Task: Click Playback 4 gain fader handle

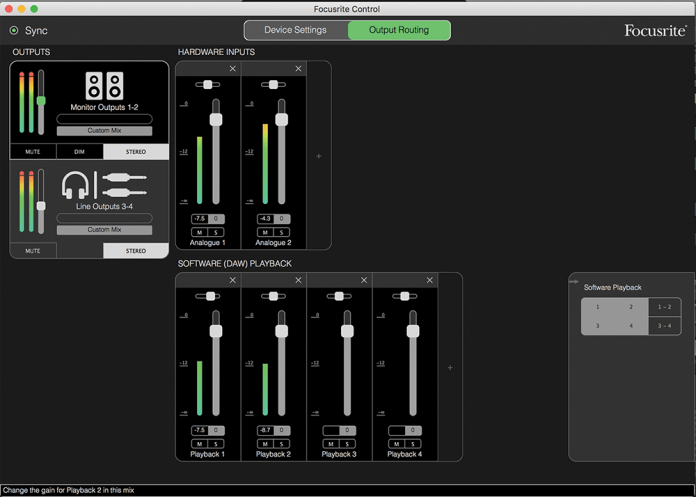Action: click(x=413, y=331)
